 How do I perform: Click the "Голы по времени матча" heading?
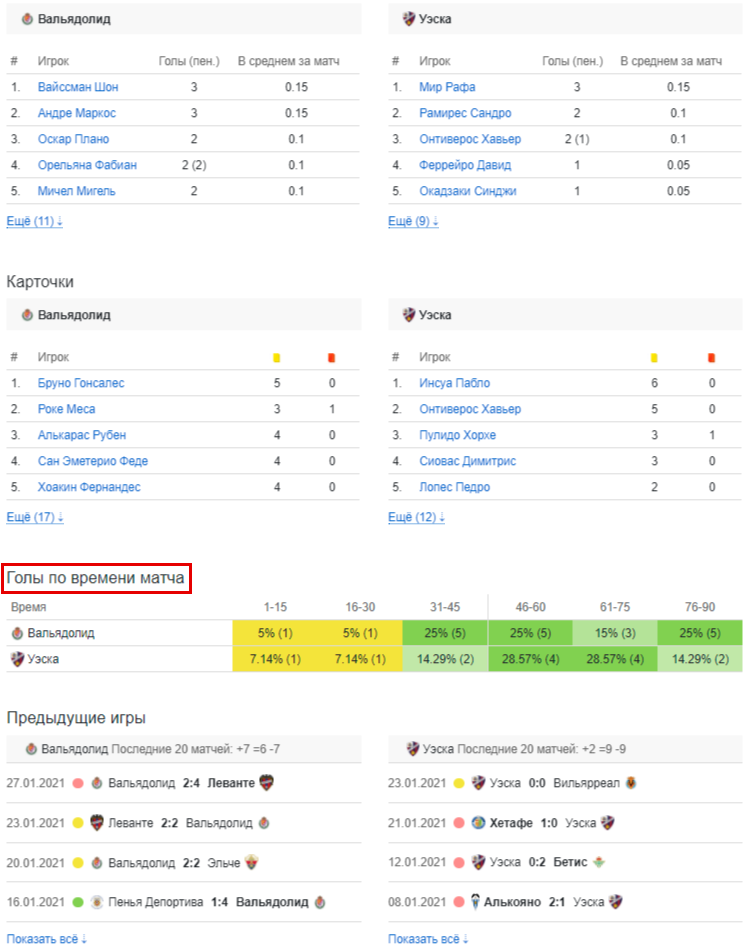(x=96, y=578)
